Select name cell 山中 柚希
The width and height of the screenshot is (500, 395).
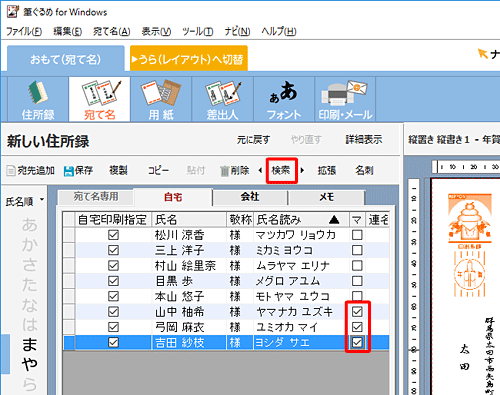[189, 312]
